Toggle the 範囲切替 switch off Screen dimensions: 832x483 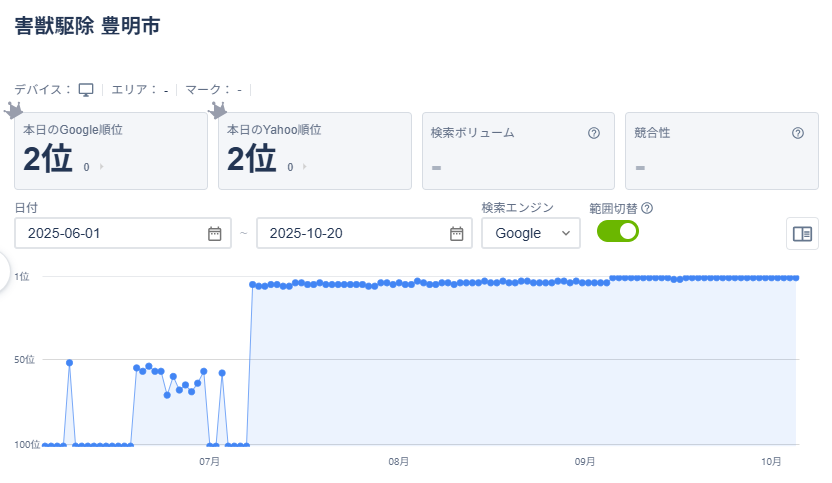point(618,231)
